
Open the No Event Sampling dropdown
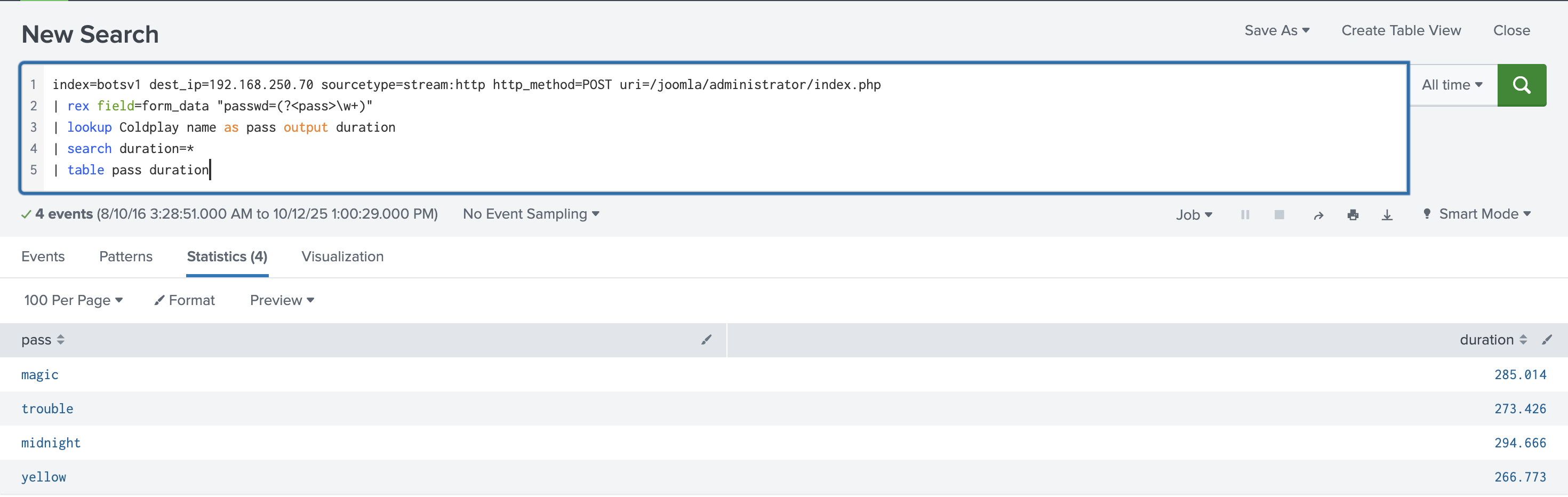pyautogui.click(x=531, y=214)
